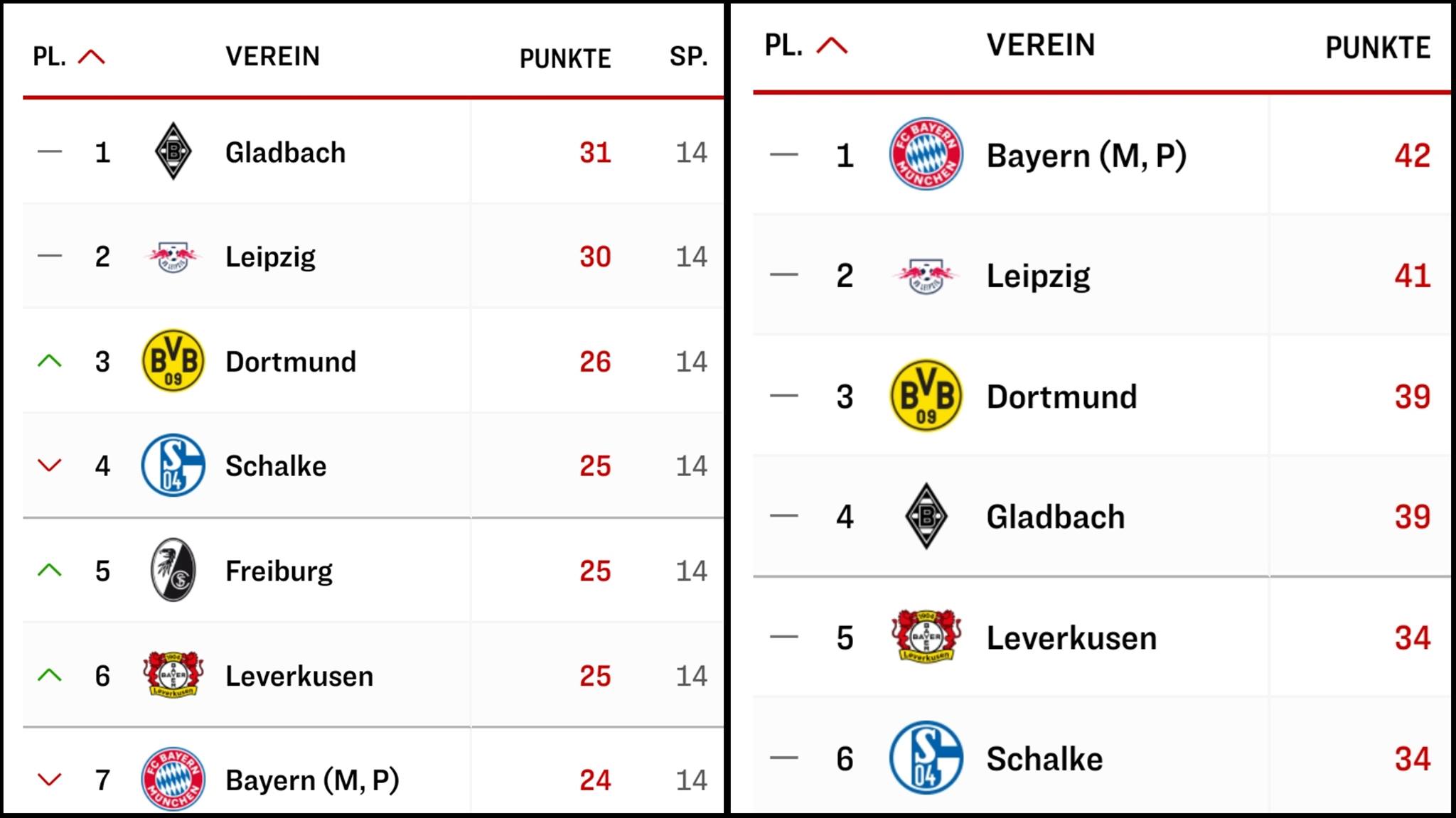The height and width of the screenshot is (818, 1456).
Task: Click green up arrow next to Dortmund
Action: pyautogui.click(x=49, y=361)
